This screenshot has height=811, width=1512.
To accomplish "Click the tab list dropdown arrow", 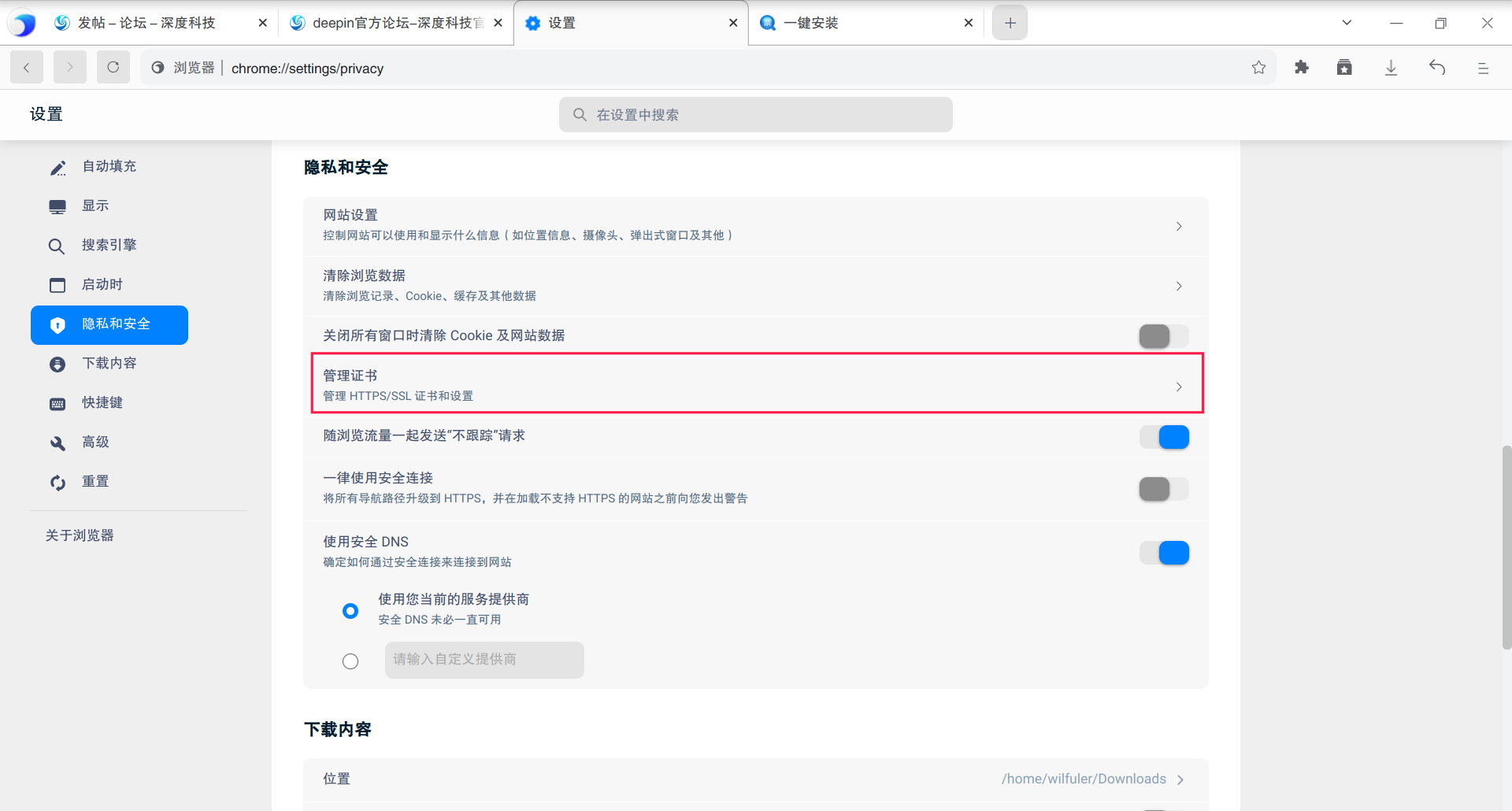I will pos(1347,23).
